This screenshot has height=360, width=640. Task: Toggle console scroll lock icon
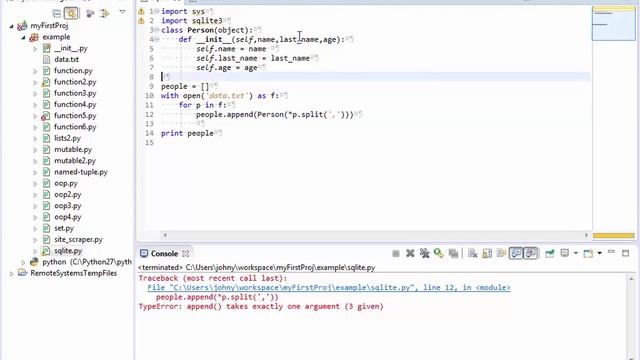[487, 254]
